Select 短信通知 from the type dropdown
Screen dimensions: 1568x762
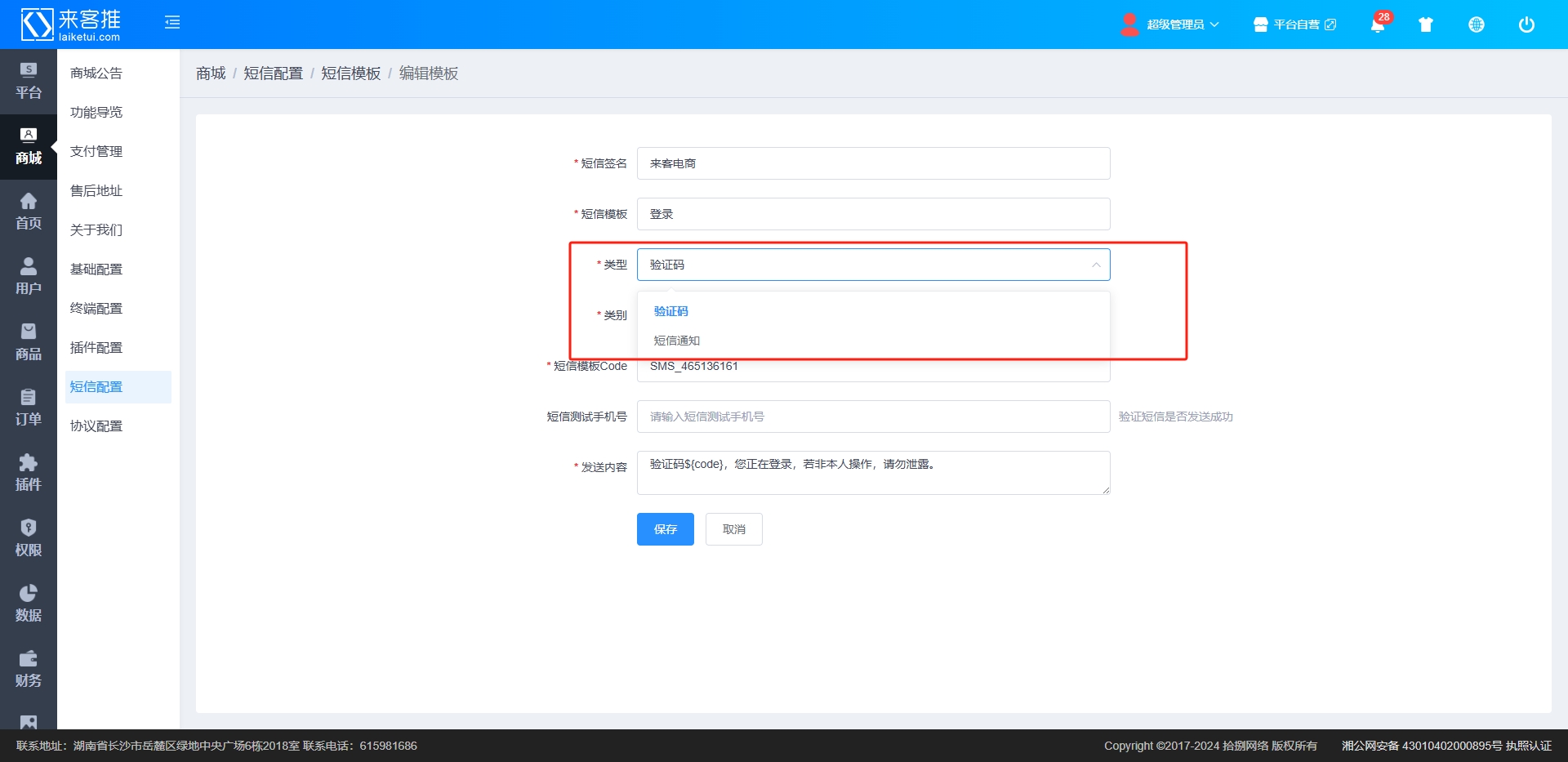(x=675, y=341)
